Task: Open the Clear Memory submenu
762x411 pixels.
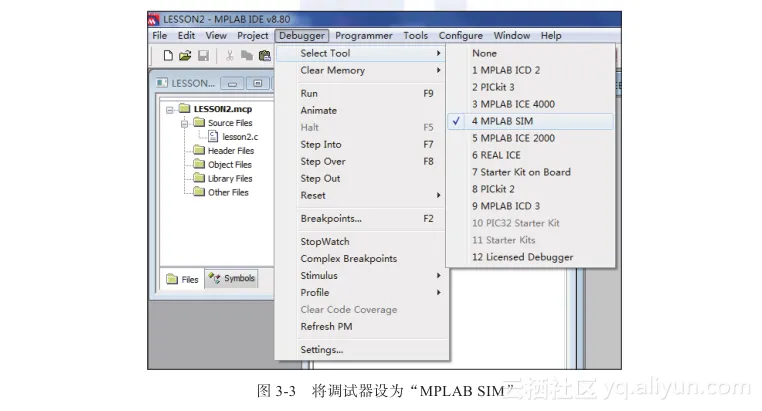Action: pyautogui.click(x=362, y=70)
